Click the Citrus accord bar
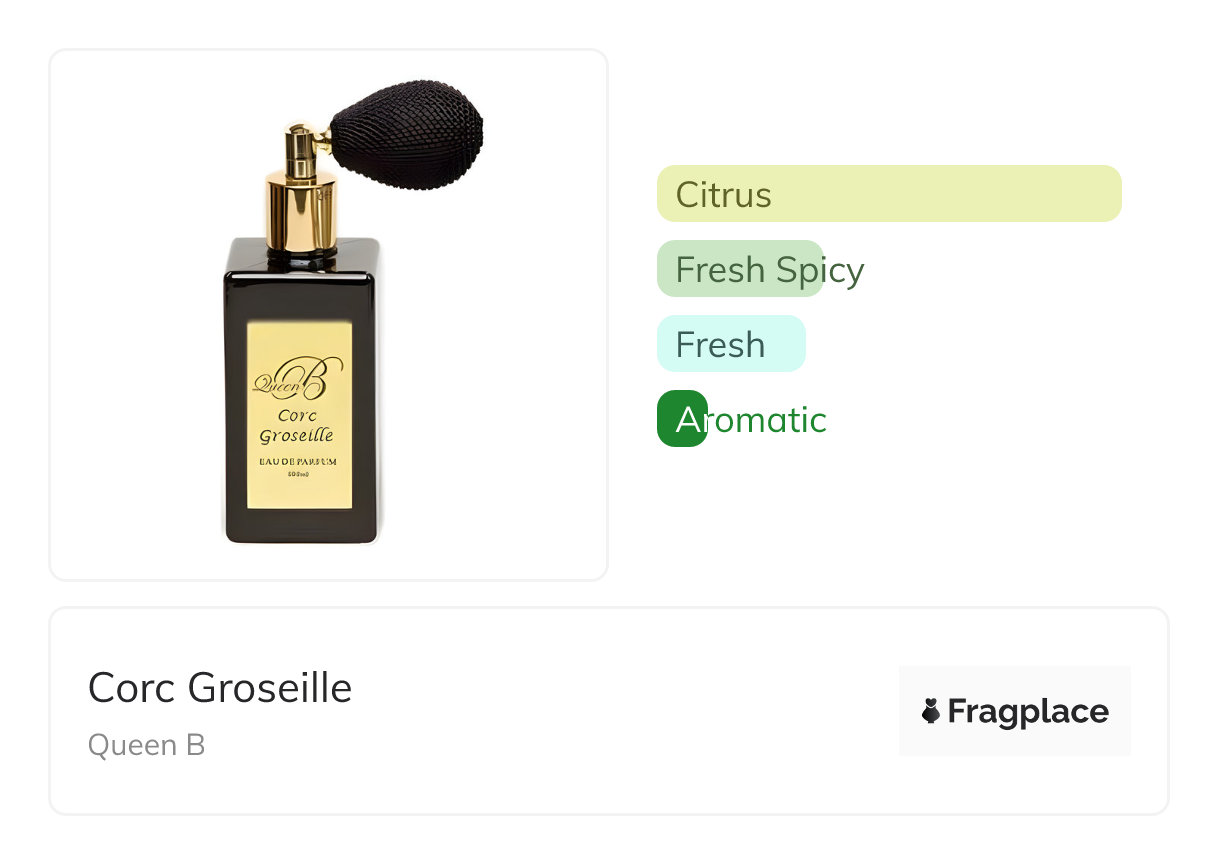The width and height of the screenshot is (1218, 864). (888, 193)
